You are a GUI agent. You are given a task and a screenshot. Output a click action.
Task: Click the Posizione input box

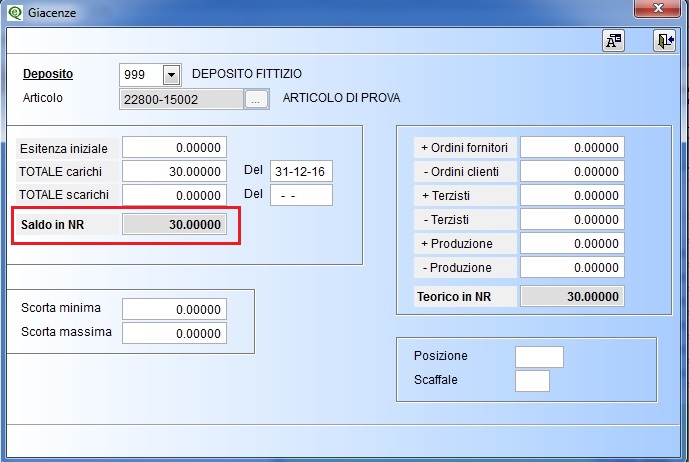tap(539, 357)
